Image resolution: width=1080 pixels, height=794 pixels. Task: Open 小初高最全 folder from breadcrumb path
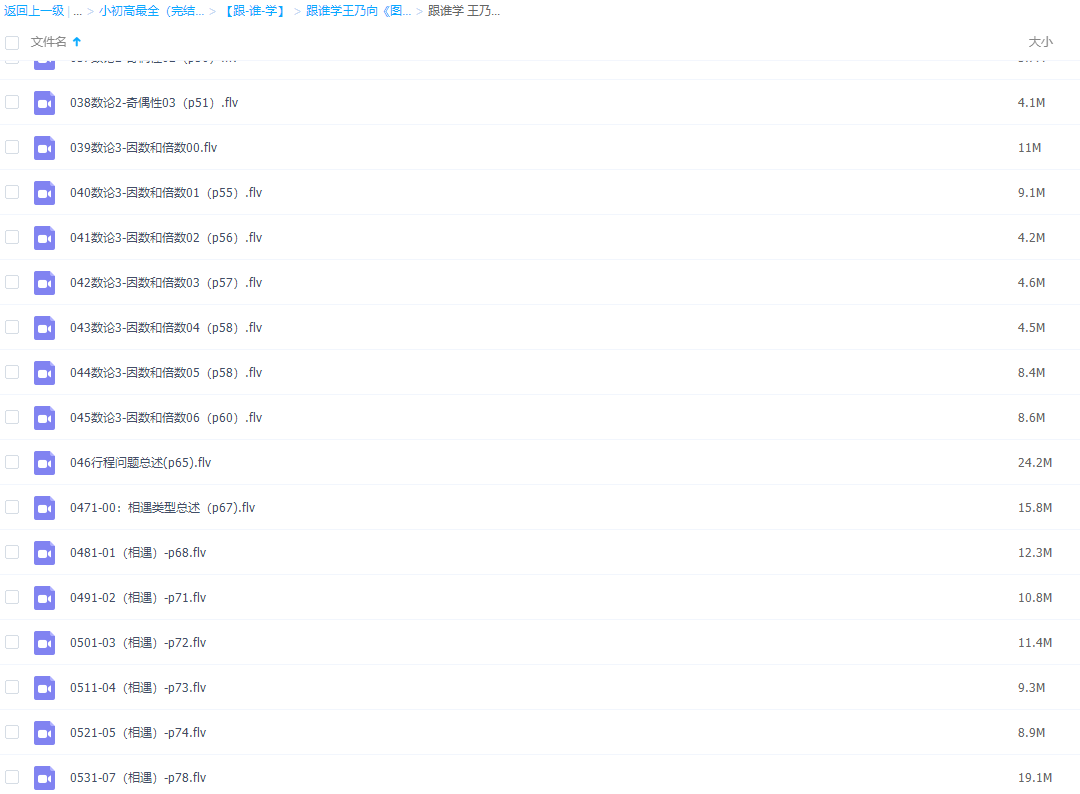click(x=151, y=11)
